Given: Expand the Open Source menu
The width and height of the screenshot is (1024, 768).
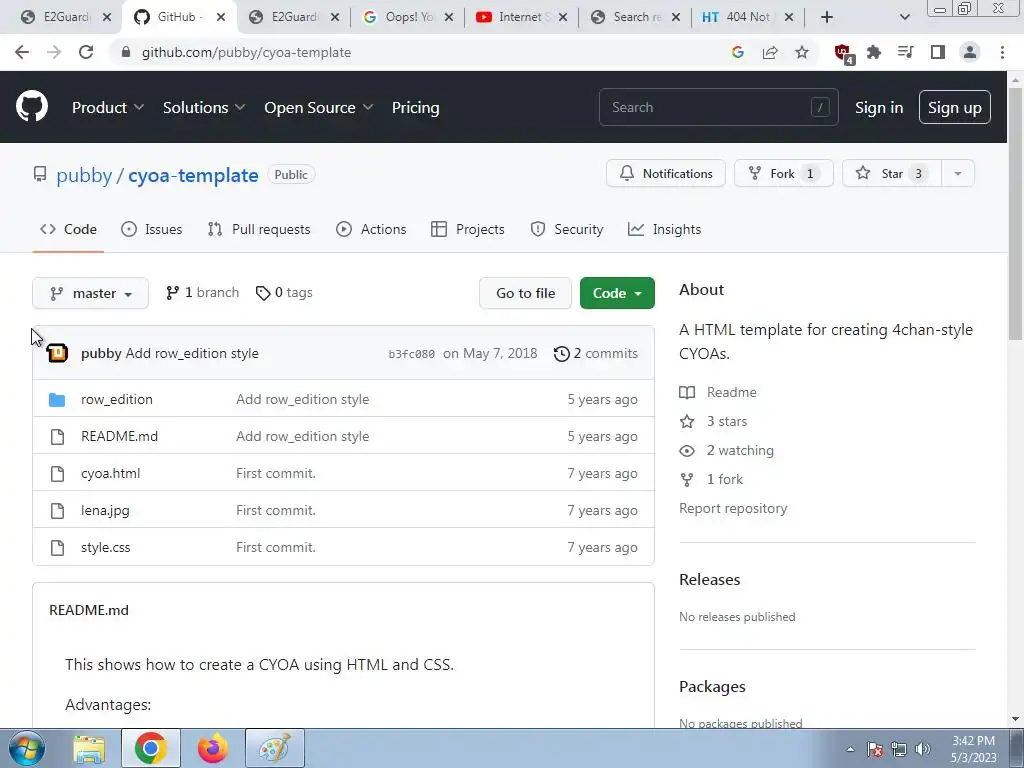Looking at the screenshot, I should (x=318, y=108).
